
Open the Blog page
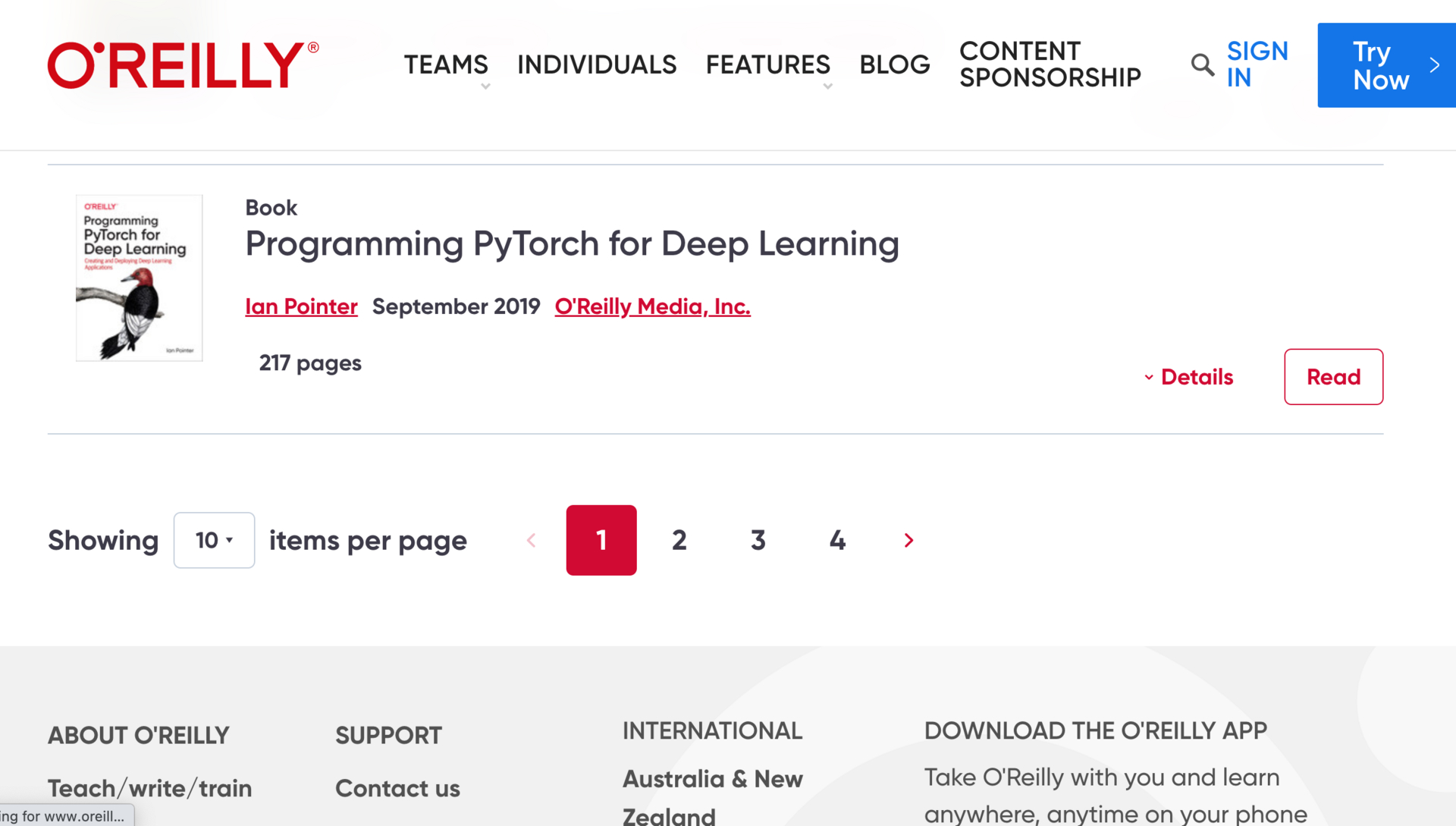click(x=895, y=65)
